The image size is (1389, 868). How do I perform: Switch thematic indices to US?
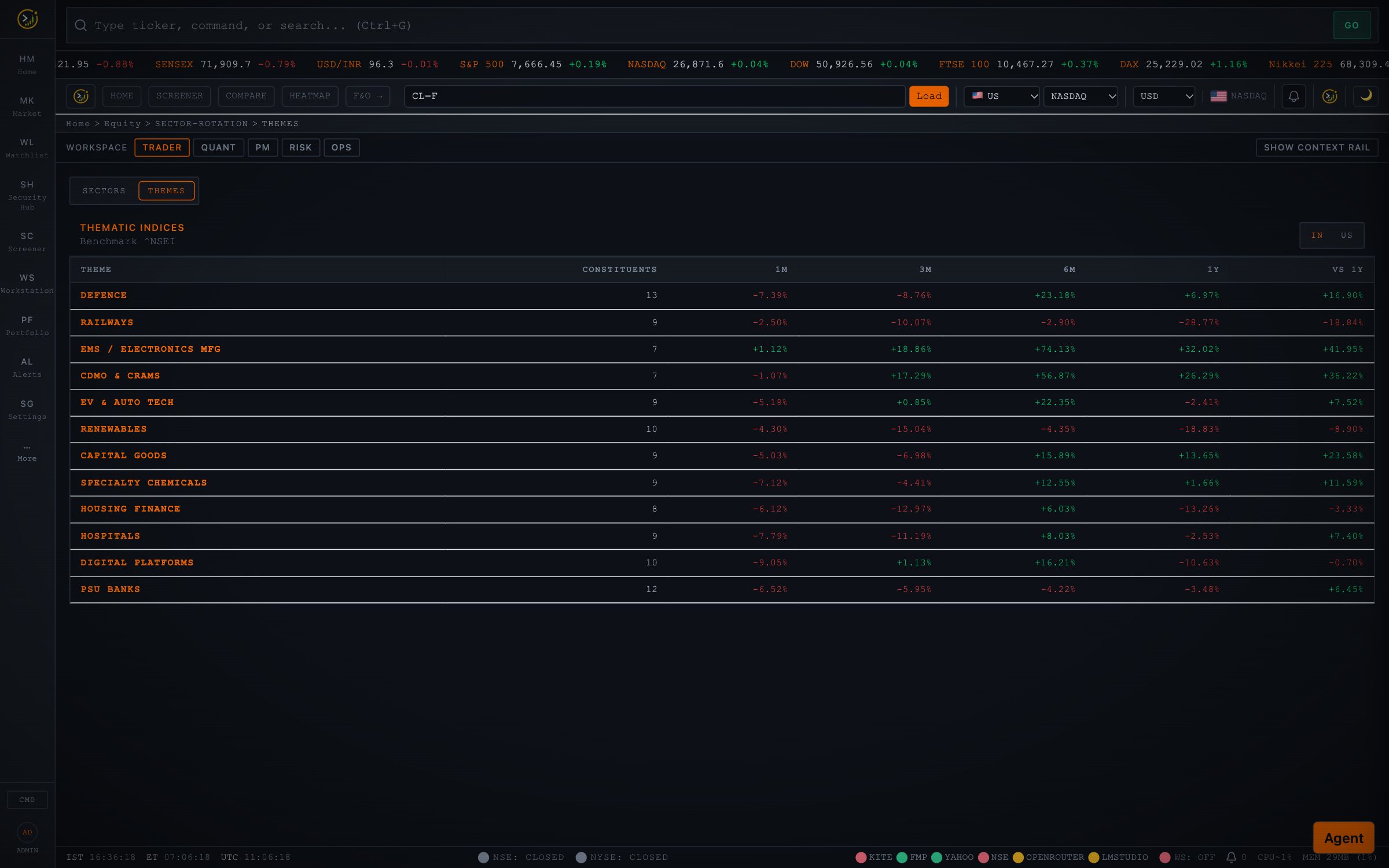click(x=1347, y=236)
